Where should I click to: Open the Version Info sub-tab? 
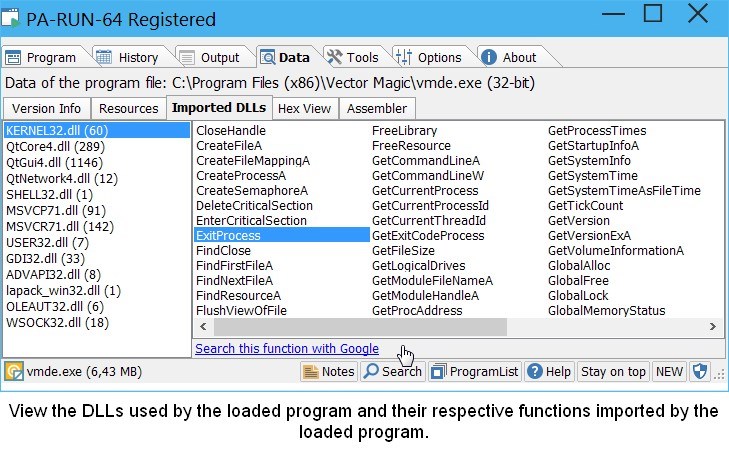click(x=47, y=108)
